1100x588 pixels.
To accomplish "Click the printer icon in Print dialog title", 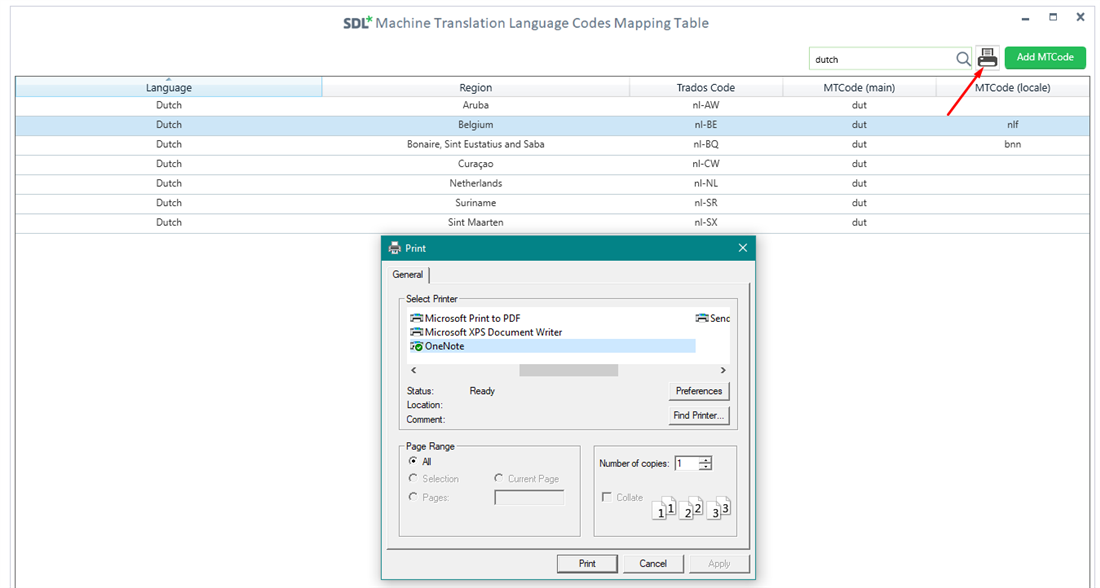I will click(x=395, y=248).
